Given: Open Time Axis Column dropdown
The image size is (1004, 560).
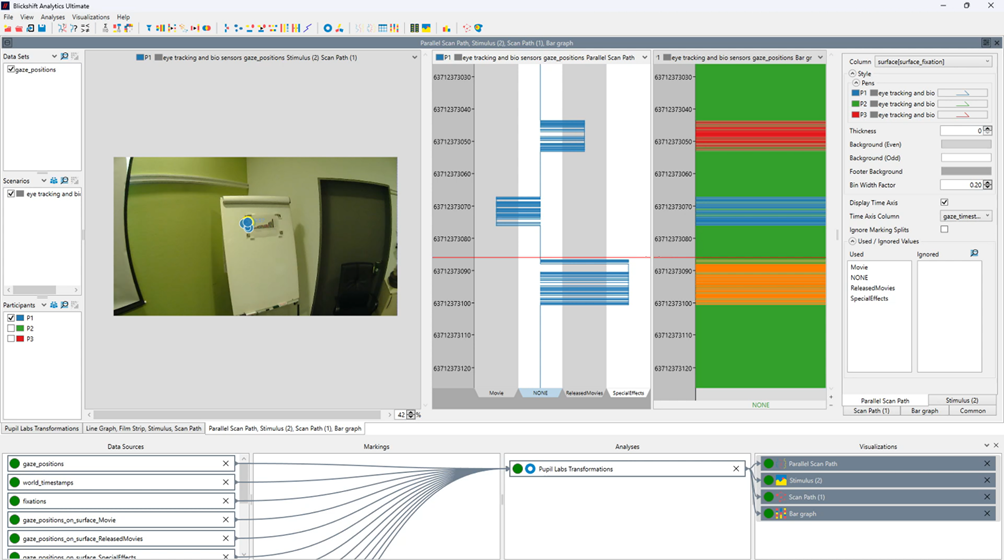Looking at the screenshot, I should pos(966,216).
